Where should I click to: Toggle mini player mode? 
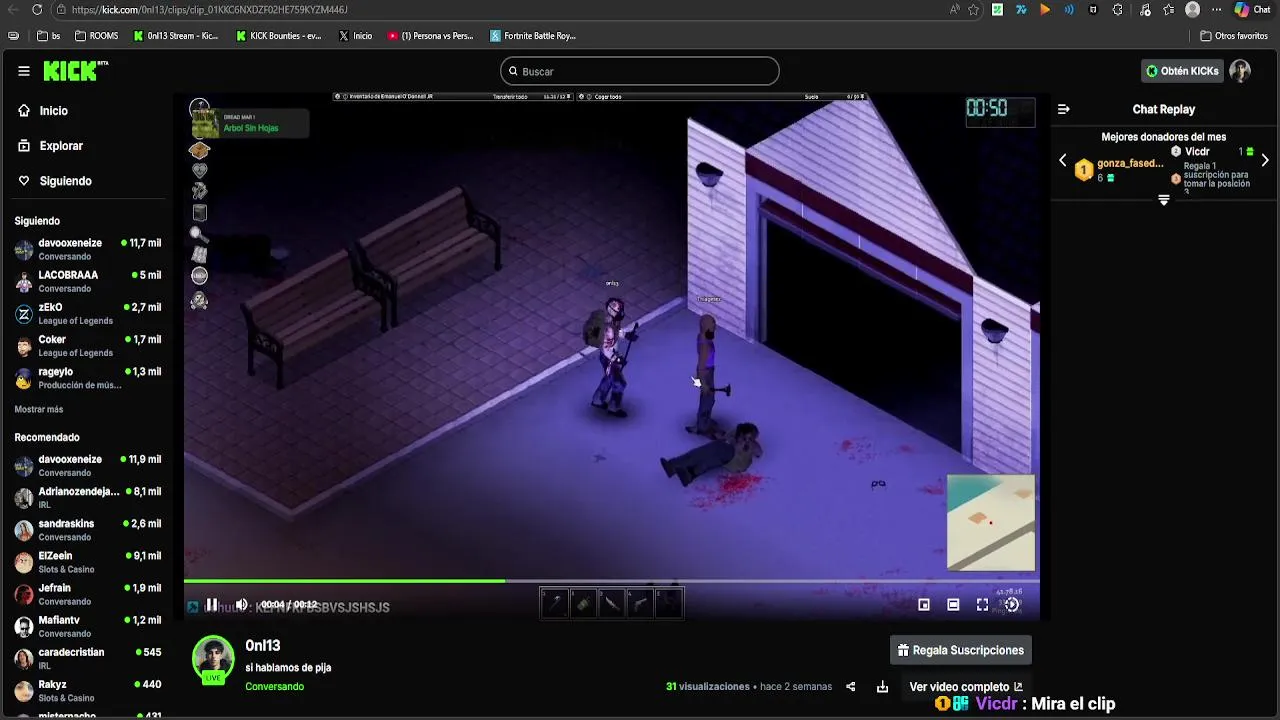click(x=924, y=605)
